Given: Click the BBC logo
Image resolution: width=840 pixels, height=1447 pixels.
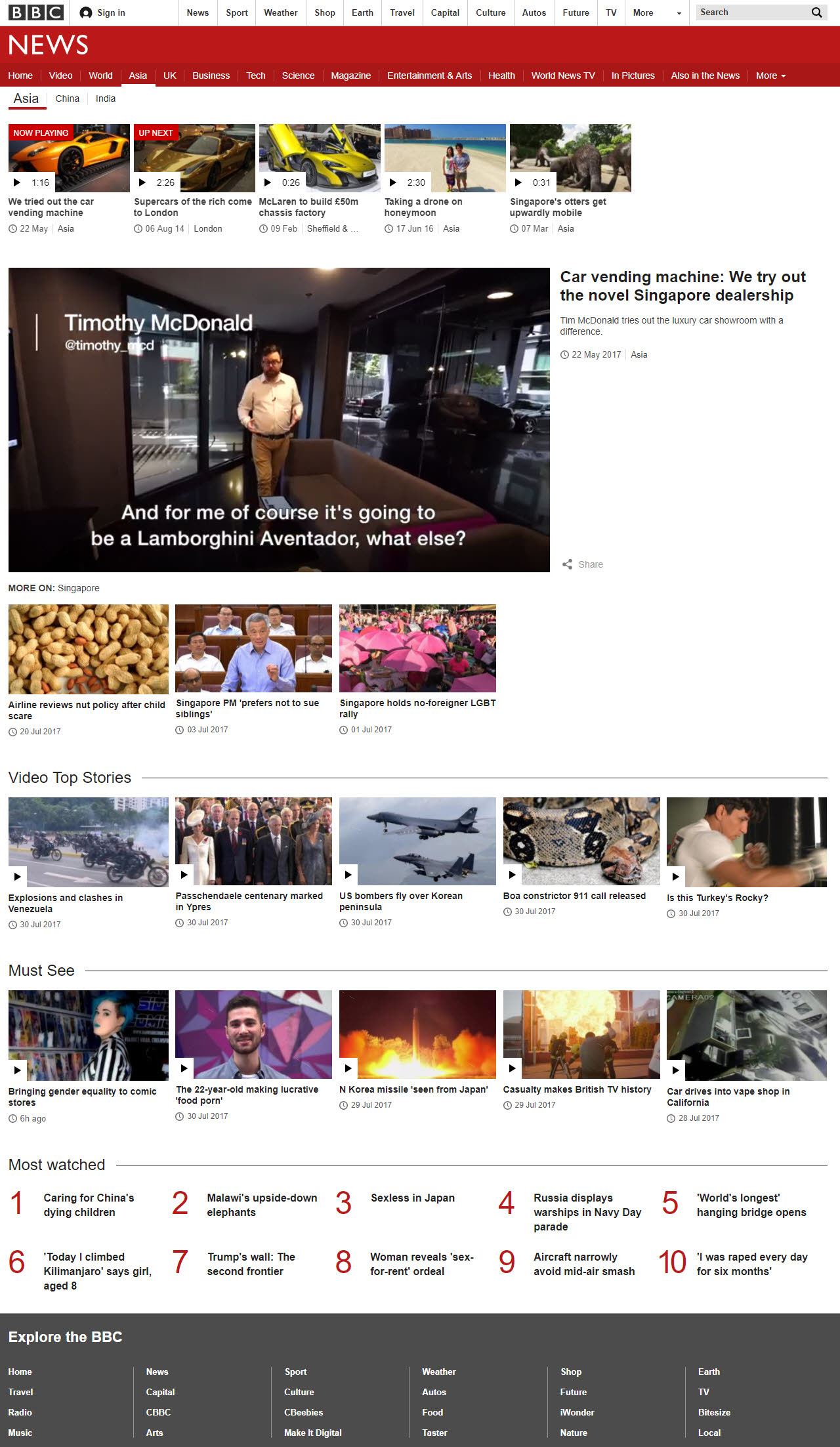Looking at the screenshot, I should [36, 12].
